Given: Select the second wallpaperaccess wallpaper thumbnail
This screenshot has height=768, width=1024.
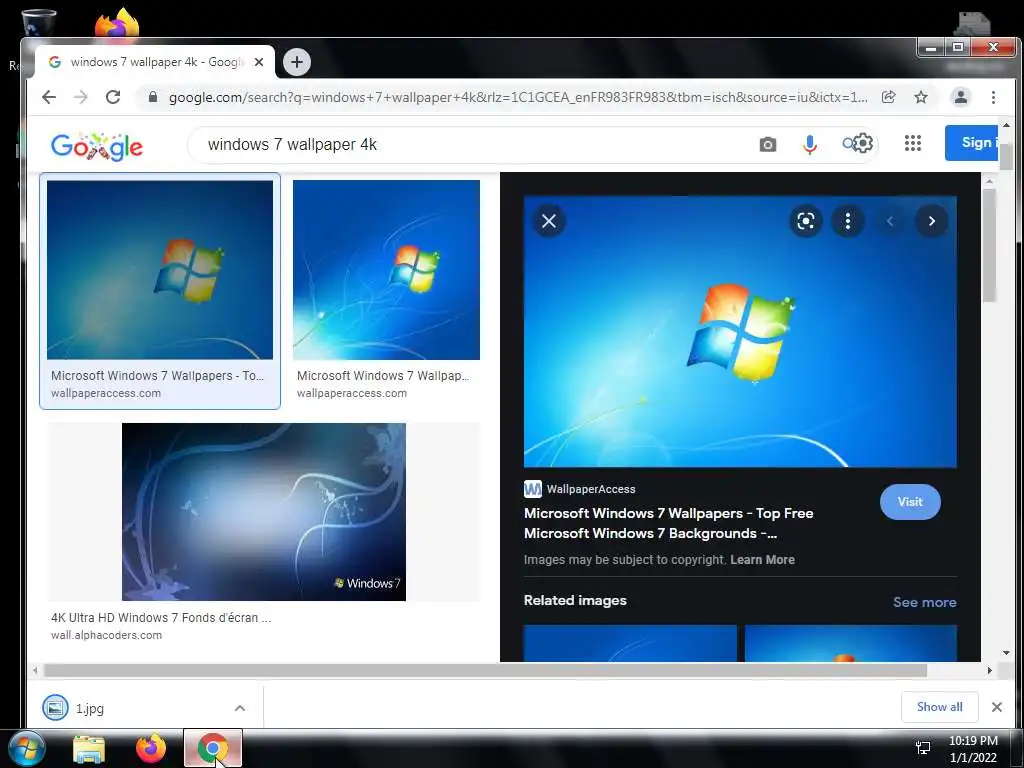Looking at the screenshot, I should tap(386, 270).
